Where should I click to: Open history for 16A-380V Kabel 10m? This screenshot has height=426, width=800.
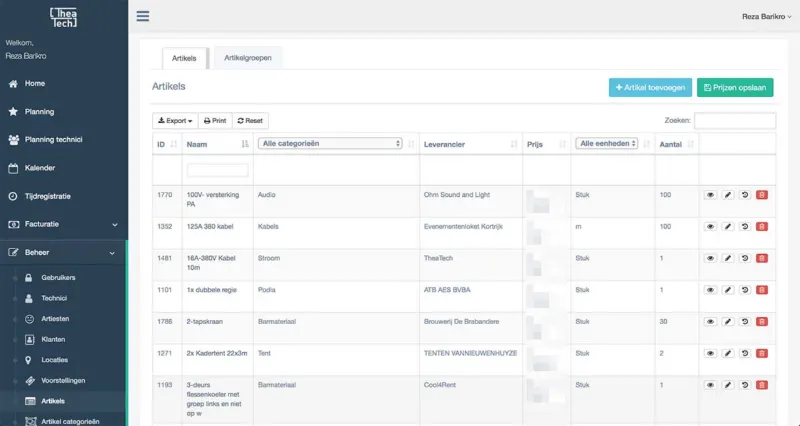click(x=744, y=258)
